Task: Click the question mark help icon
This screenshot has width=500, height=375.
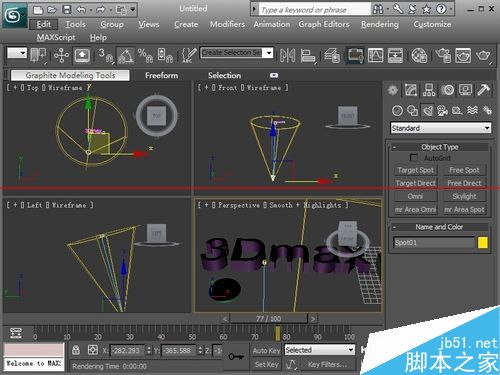Action: pos(441,9)
